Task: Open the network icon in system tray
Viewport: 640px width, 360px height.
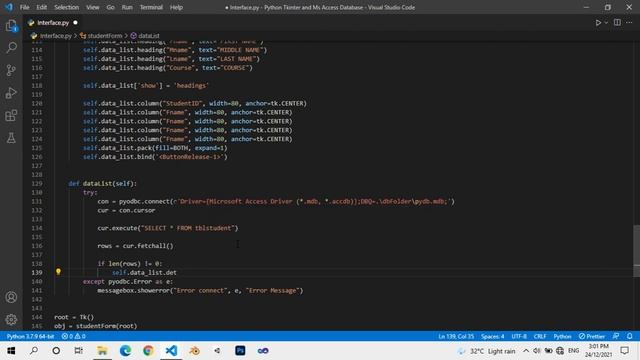Action: pyautogui.click(x=560, y=351)
